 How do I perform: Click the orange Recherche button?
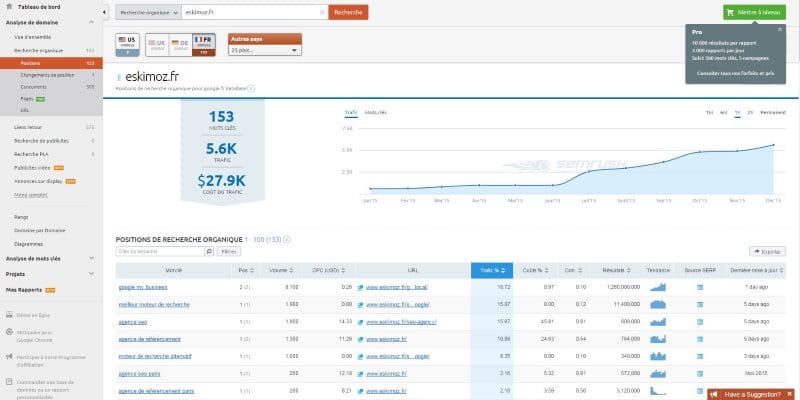coord(348,12)
